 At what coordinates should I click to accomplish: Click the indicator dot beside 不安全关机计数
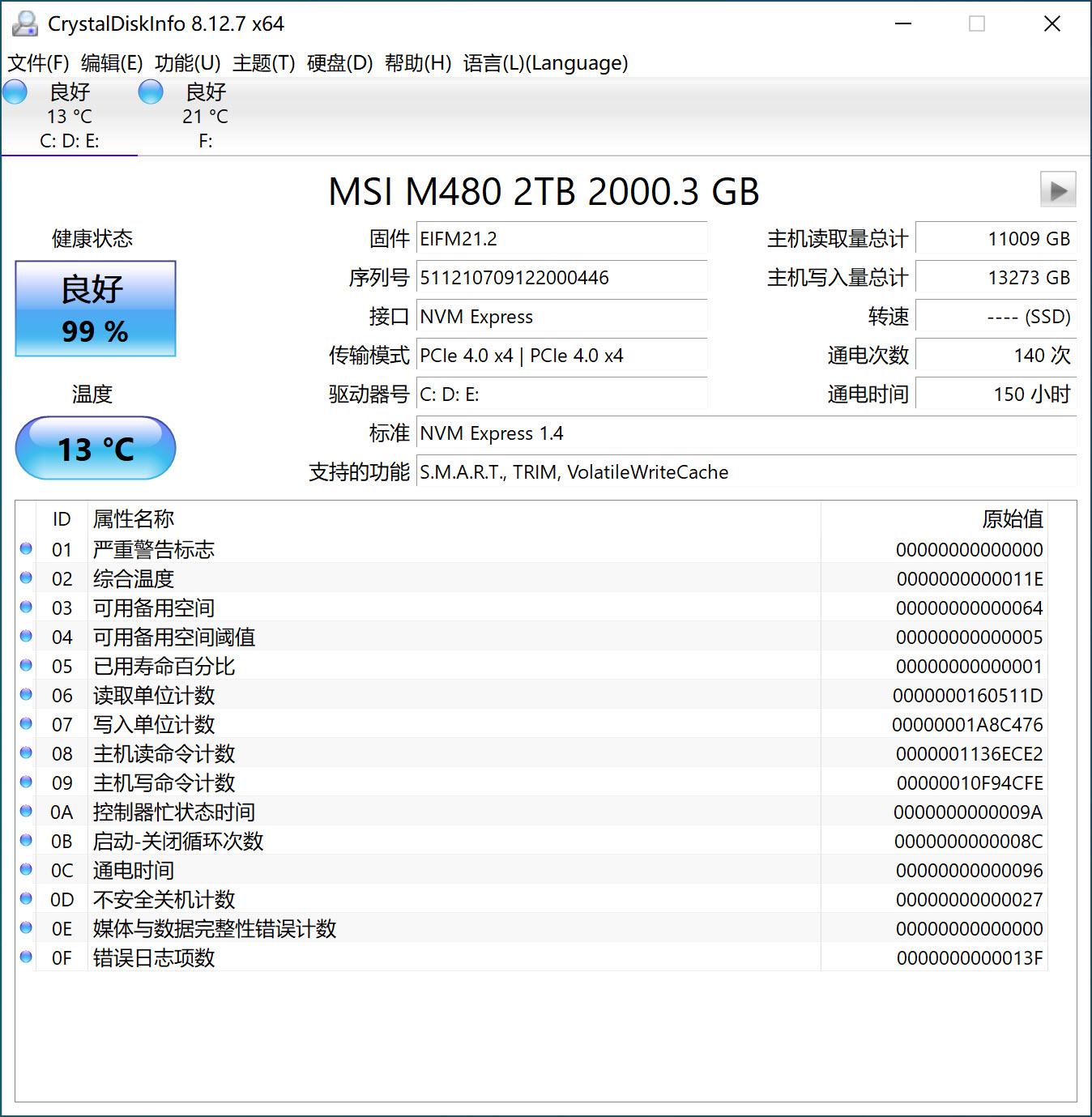(x=25, y=898)
